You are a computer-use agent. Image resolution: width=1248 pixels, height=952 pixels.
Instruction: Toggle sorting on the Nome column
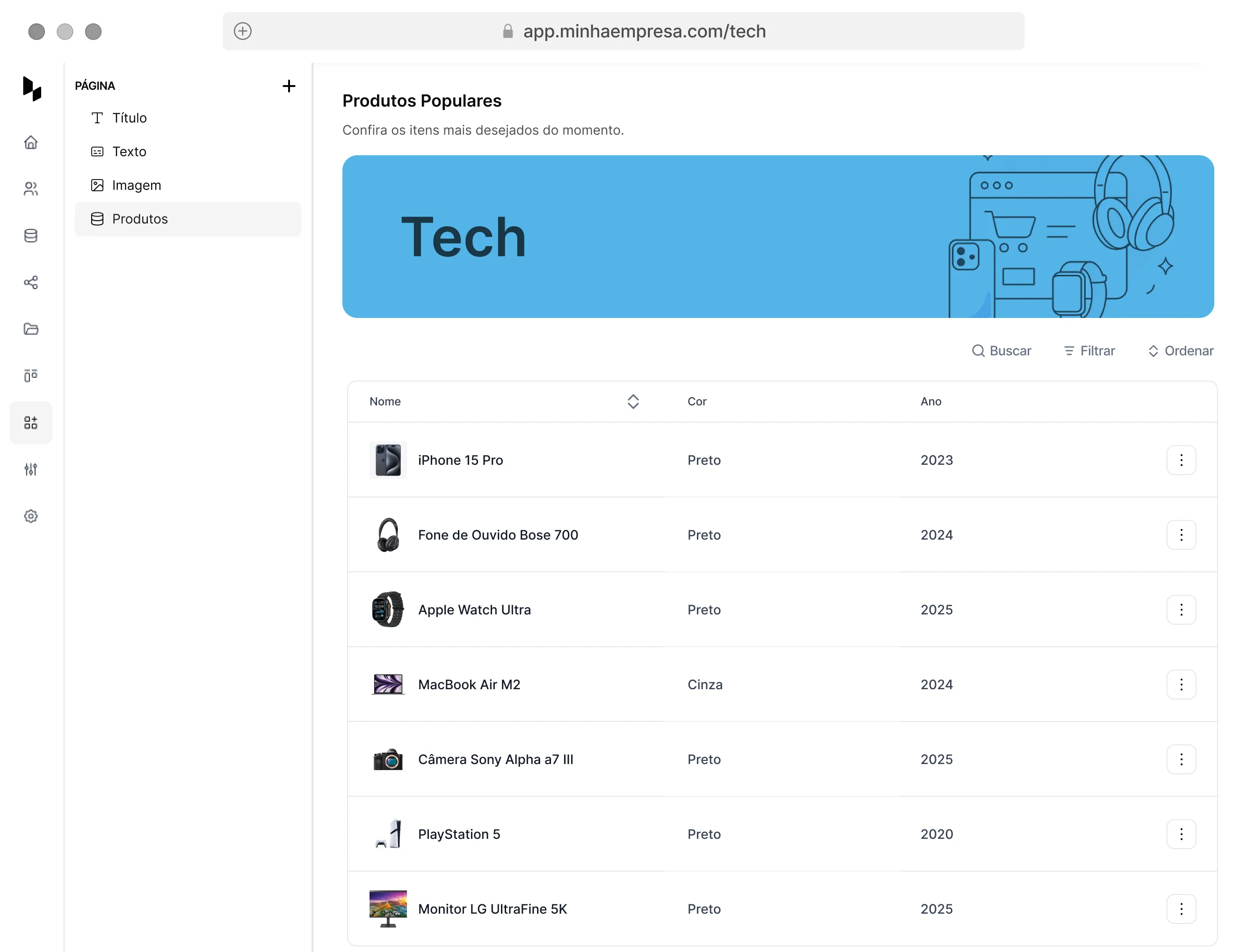pos(633,401)
